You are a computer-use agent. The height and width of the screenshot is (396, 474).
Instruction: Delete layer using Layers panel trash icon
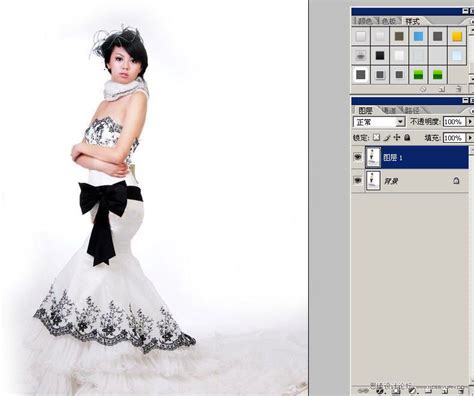[461, 391]
